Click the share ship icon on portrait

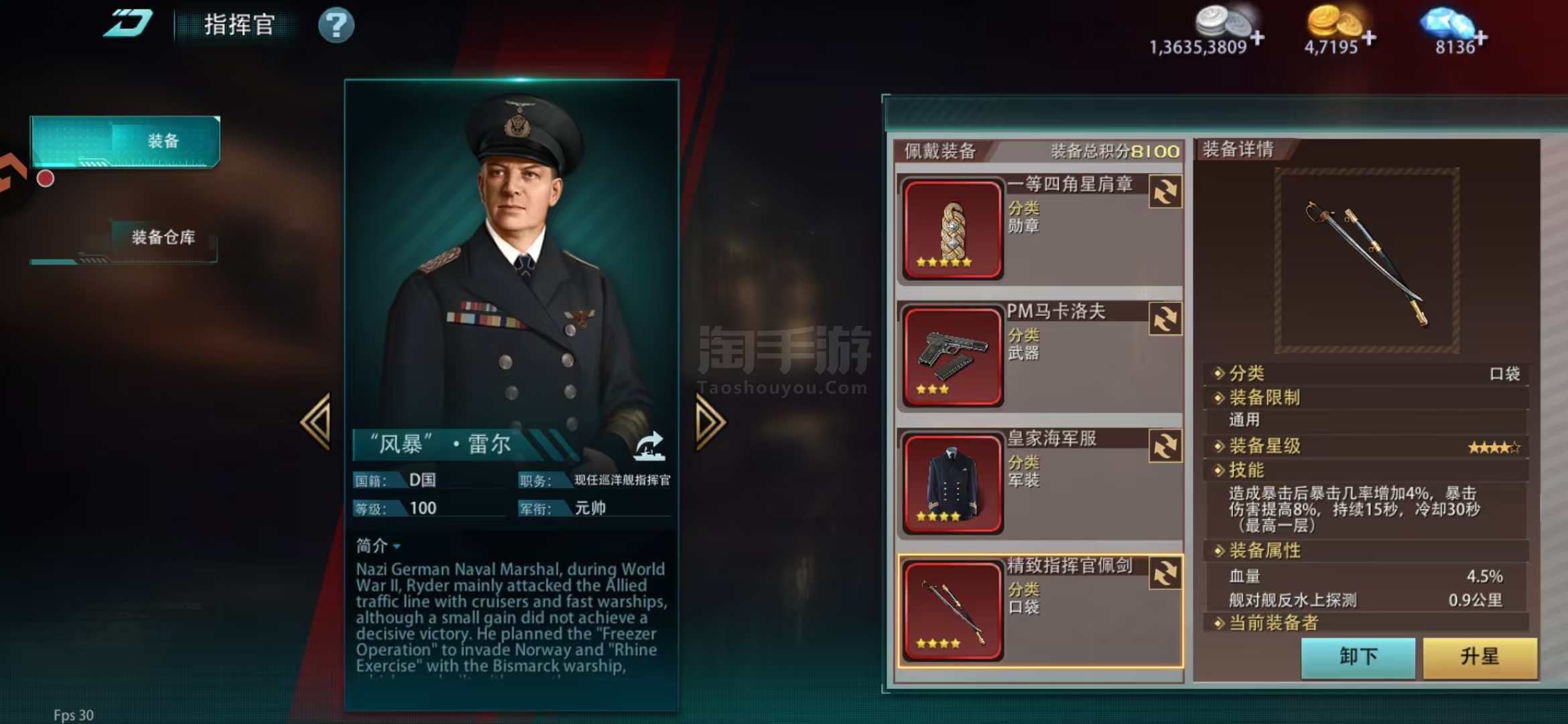(x=649, y=446)
